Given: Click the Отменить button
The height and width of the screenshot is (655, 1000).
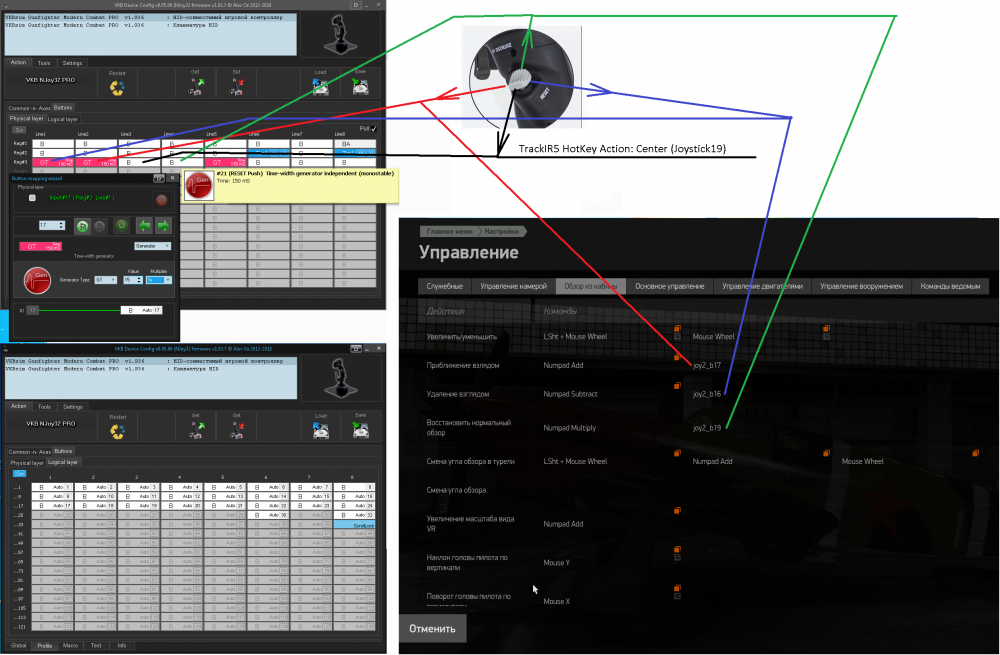Looking at the screenshot, I should 432,629.
